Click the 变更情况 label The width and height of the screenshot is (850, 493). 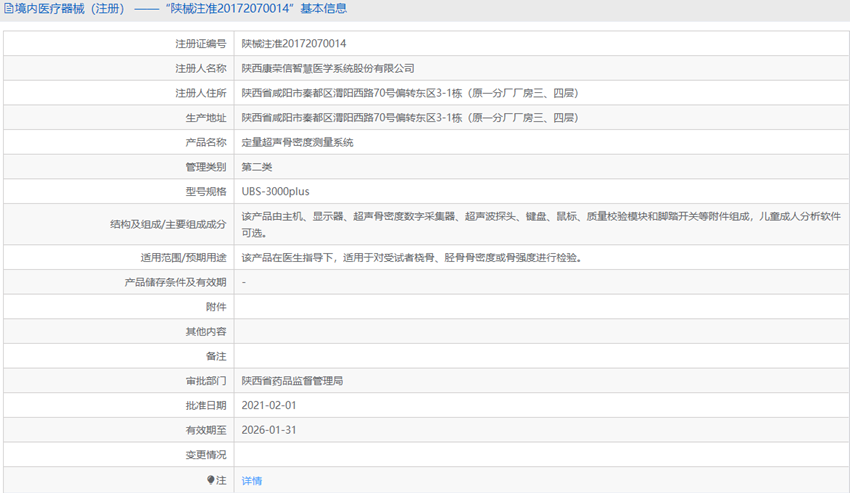[x=205, y=454]
